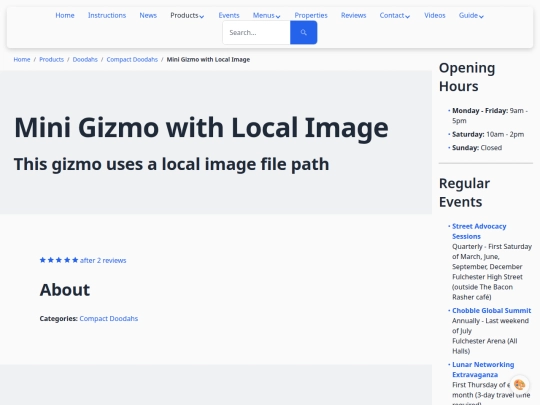Navigate to Events page
The width and height of the screenshot is (540, 405).
coord(229,15)
